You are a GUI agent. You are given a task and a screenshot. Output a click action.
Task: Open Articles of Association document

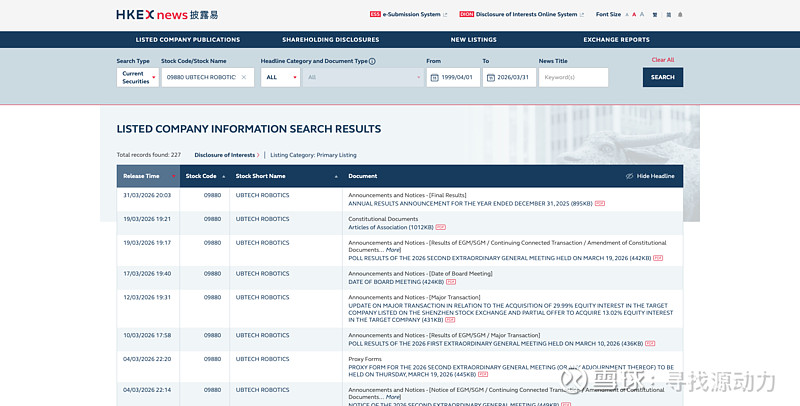391,227
